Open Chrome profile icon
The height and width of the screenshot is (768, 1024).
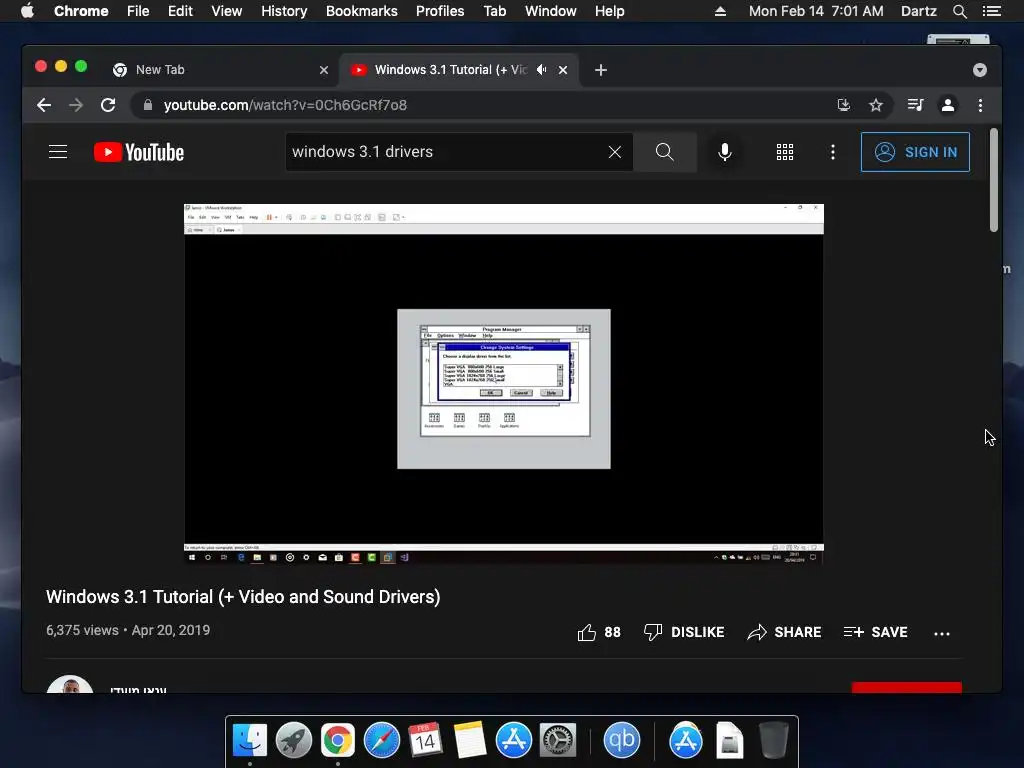(948, 105)
